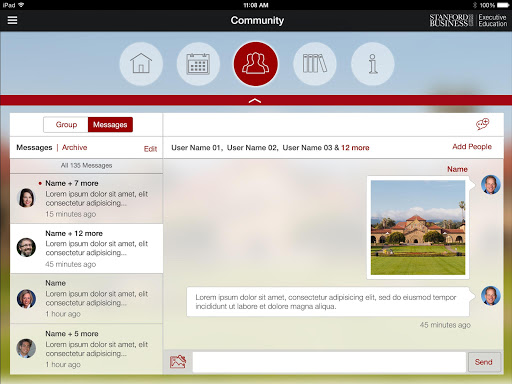
Task: Switch to the Group tab
Action: [66, 125]
